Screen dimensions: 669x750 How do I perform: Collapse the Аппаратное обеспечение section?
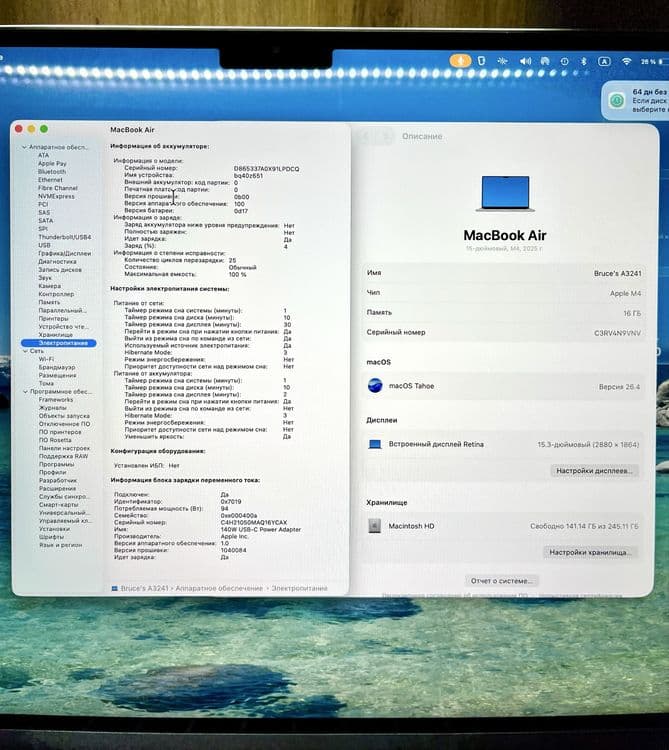point(24,147)
